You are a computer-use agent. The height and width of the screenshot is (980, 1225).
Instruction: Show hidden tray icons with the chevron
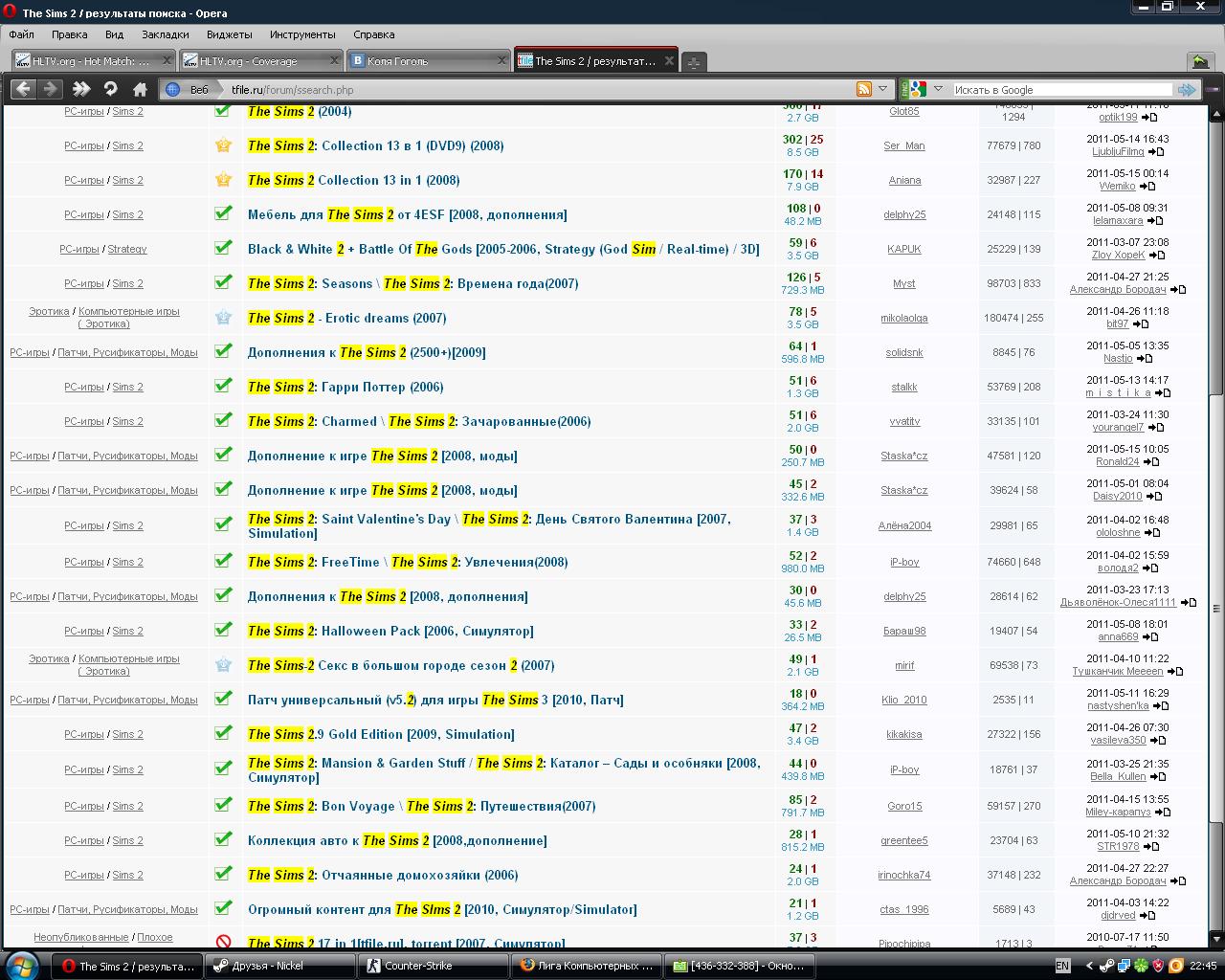pyautogui.click(x=1089, y=966)
